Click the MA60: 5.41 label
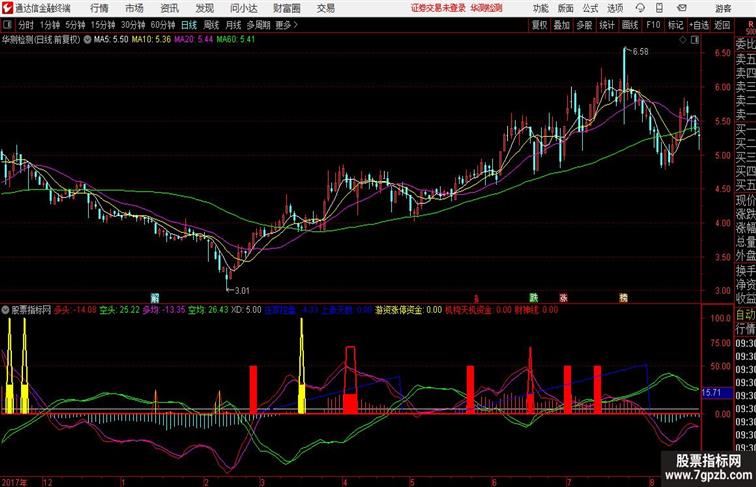The height and width of the screenshot is (487, 756). pos(235,40)
